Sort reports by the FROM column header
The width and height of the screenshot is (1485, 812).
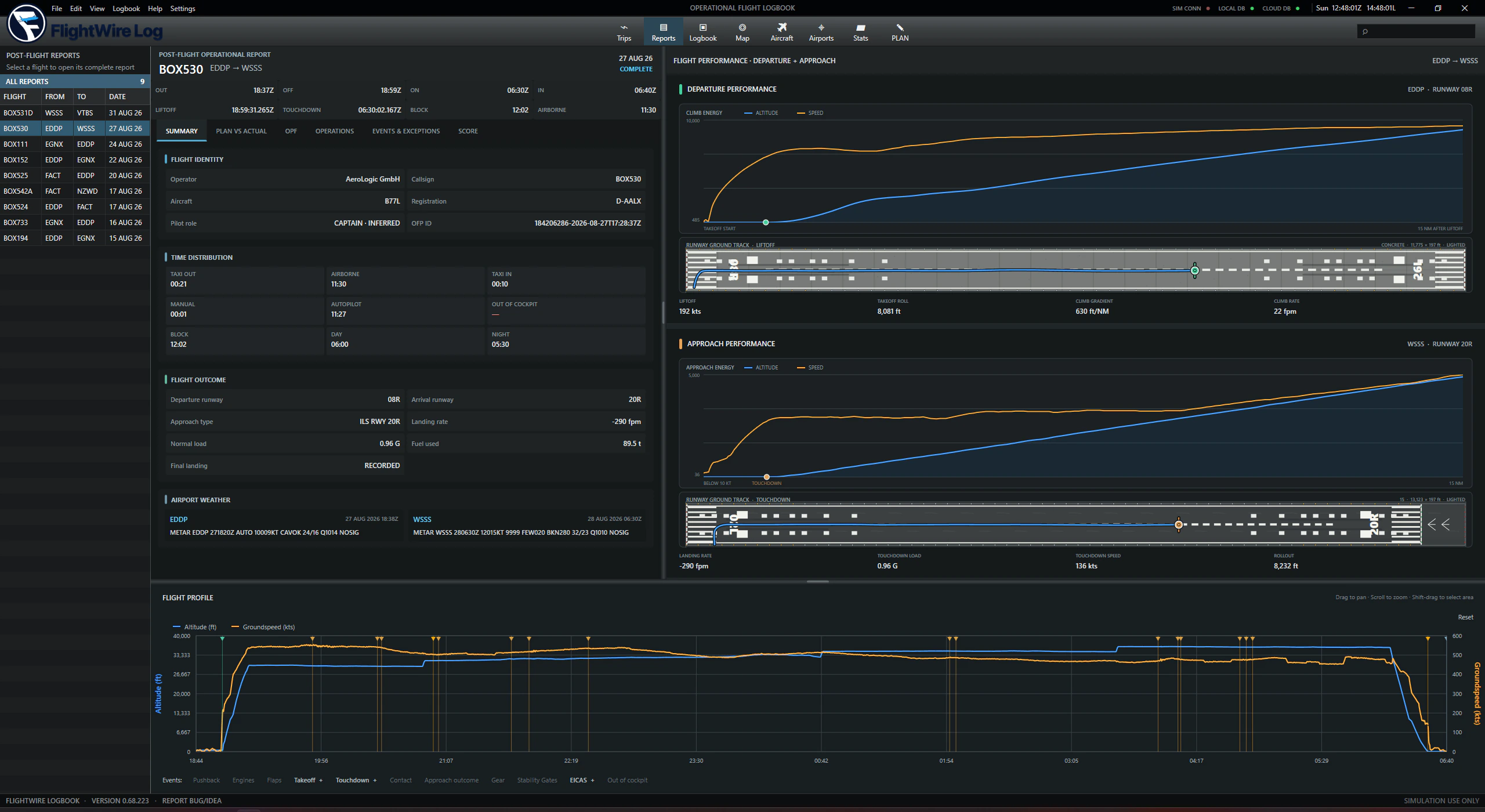click(x=57, y=97)
